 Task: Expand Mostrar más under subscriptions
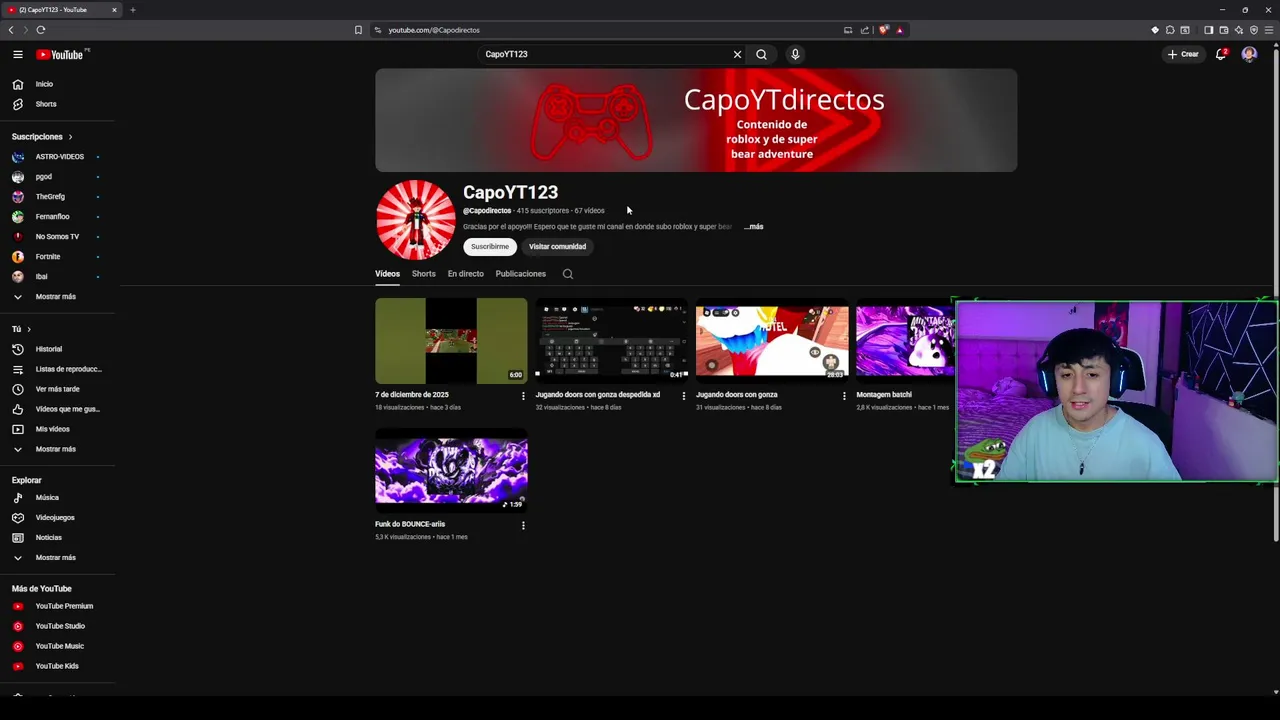57,297
